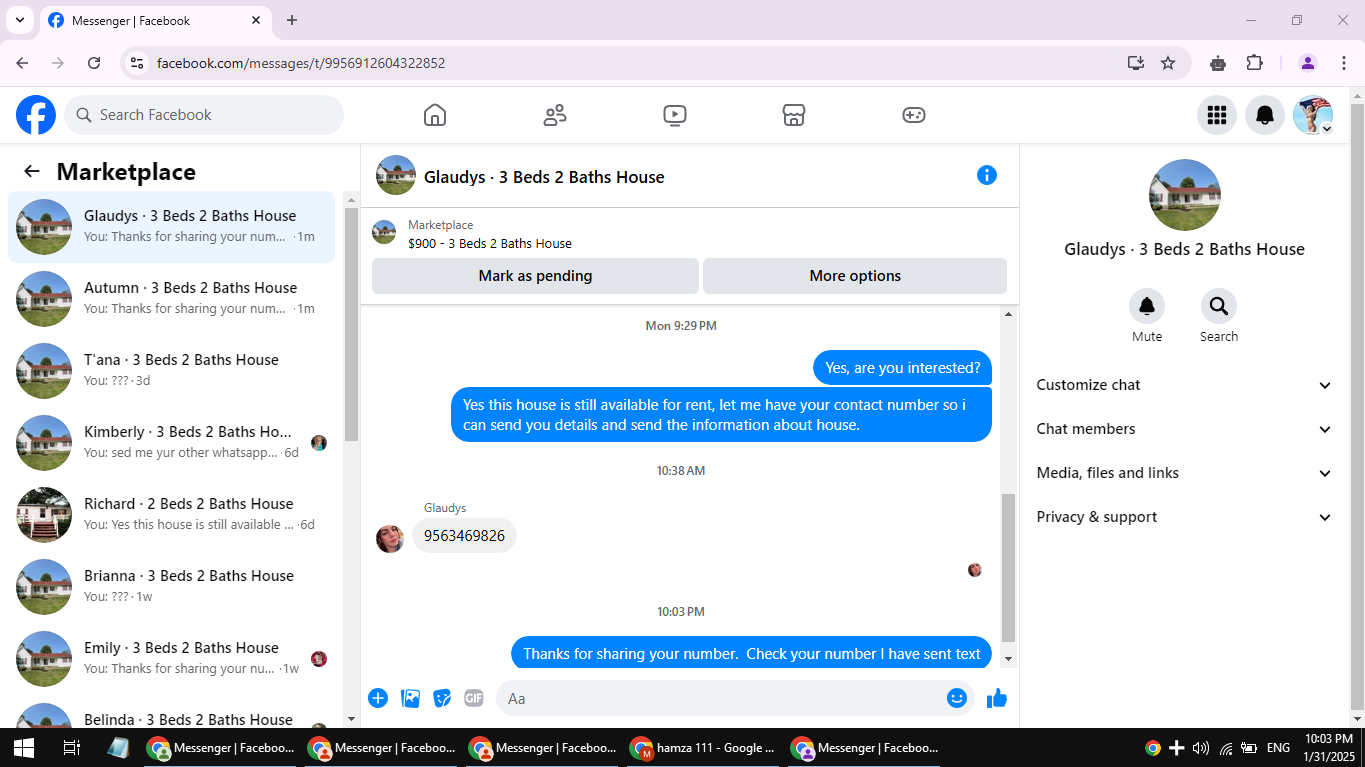Open the Marketplace storefront icon in navigation
The height and width of the screenshot is (767, 1365).
[x=794, y=115]
